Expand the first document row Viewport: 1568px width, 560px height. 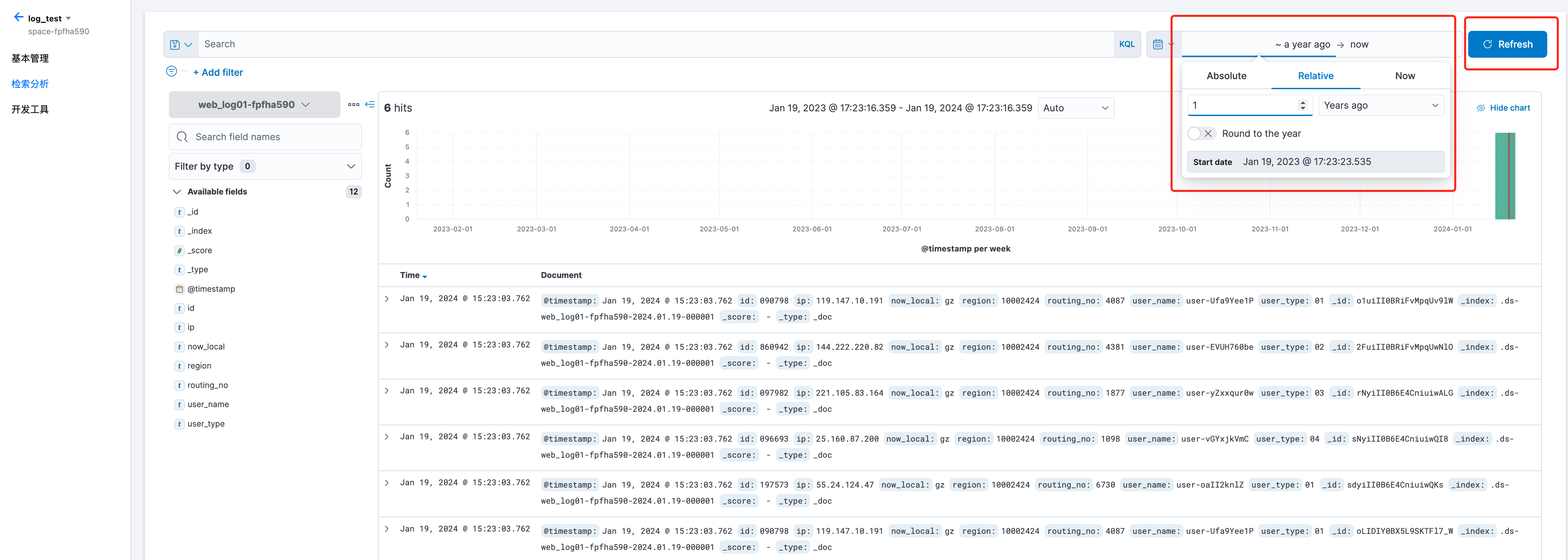(387, 298)
